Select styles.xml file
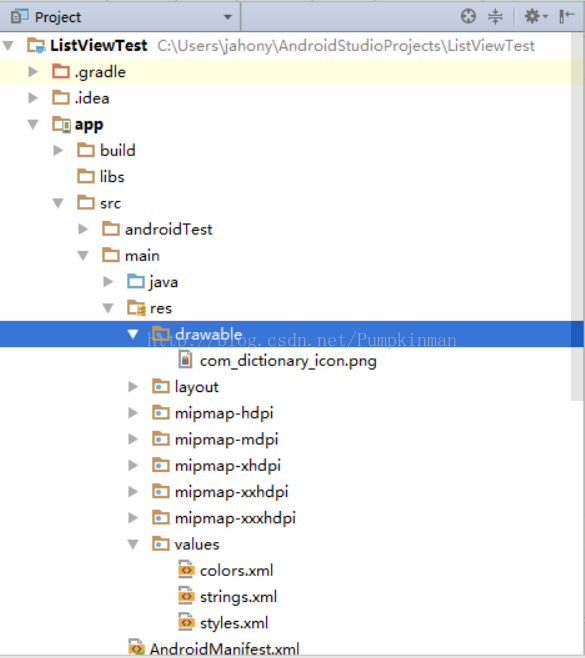Viewport: 585px width, 658px height. click(234, 623)
